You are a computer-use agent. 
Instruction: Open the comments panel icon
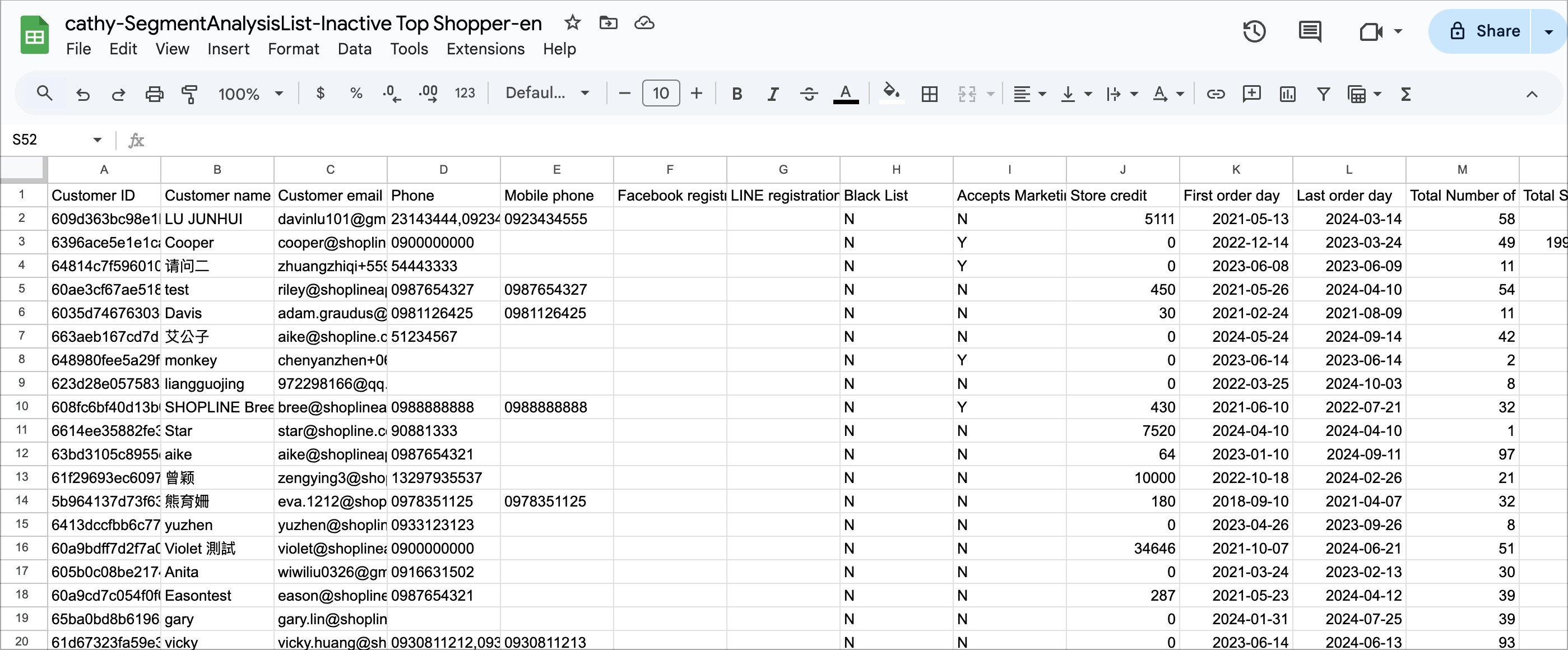click(1309, 31)
